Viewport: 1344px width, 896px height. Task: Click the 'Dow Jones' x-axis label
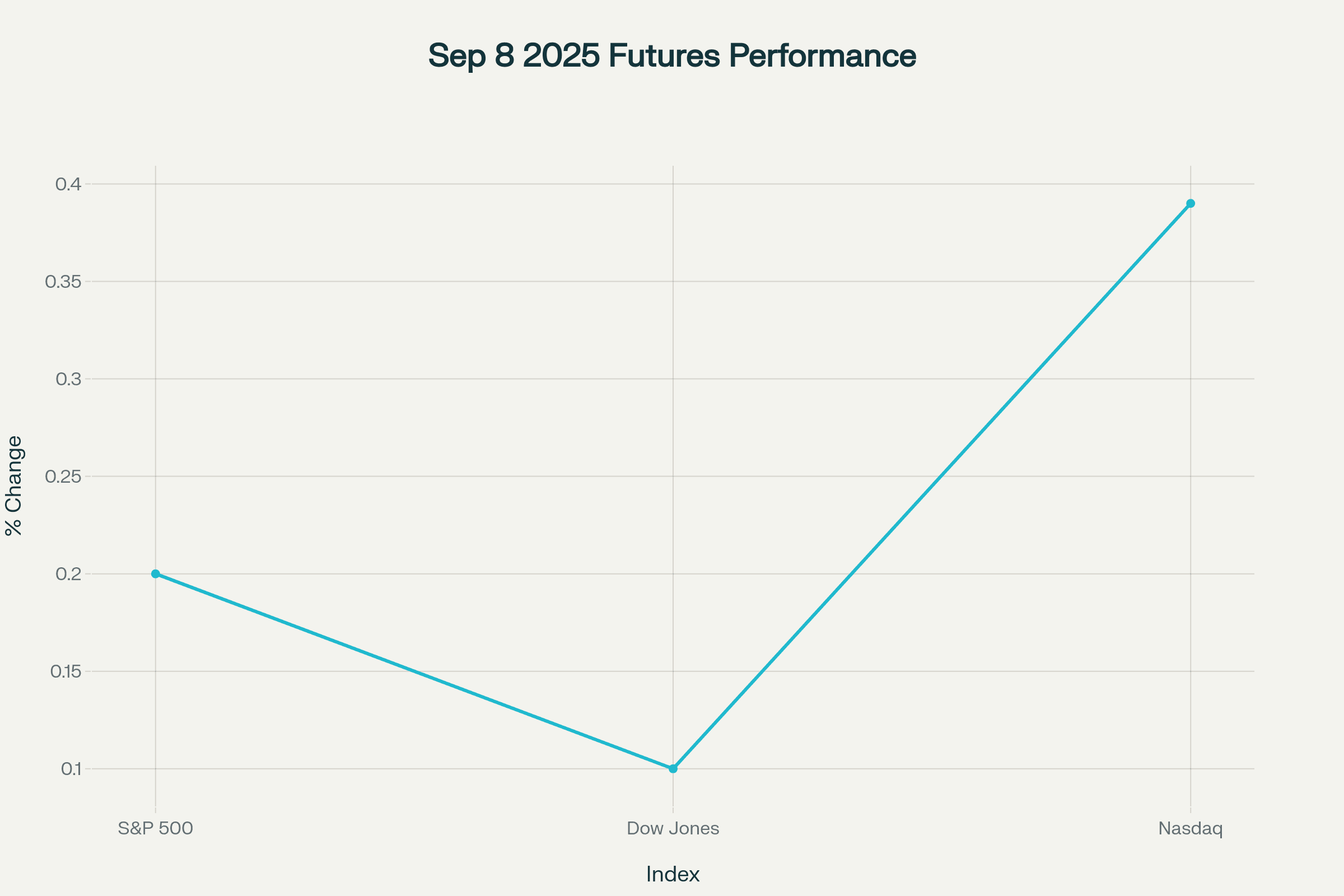click(x=673, y=828)
